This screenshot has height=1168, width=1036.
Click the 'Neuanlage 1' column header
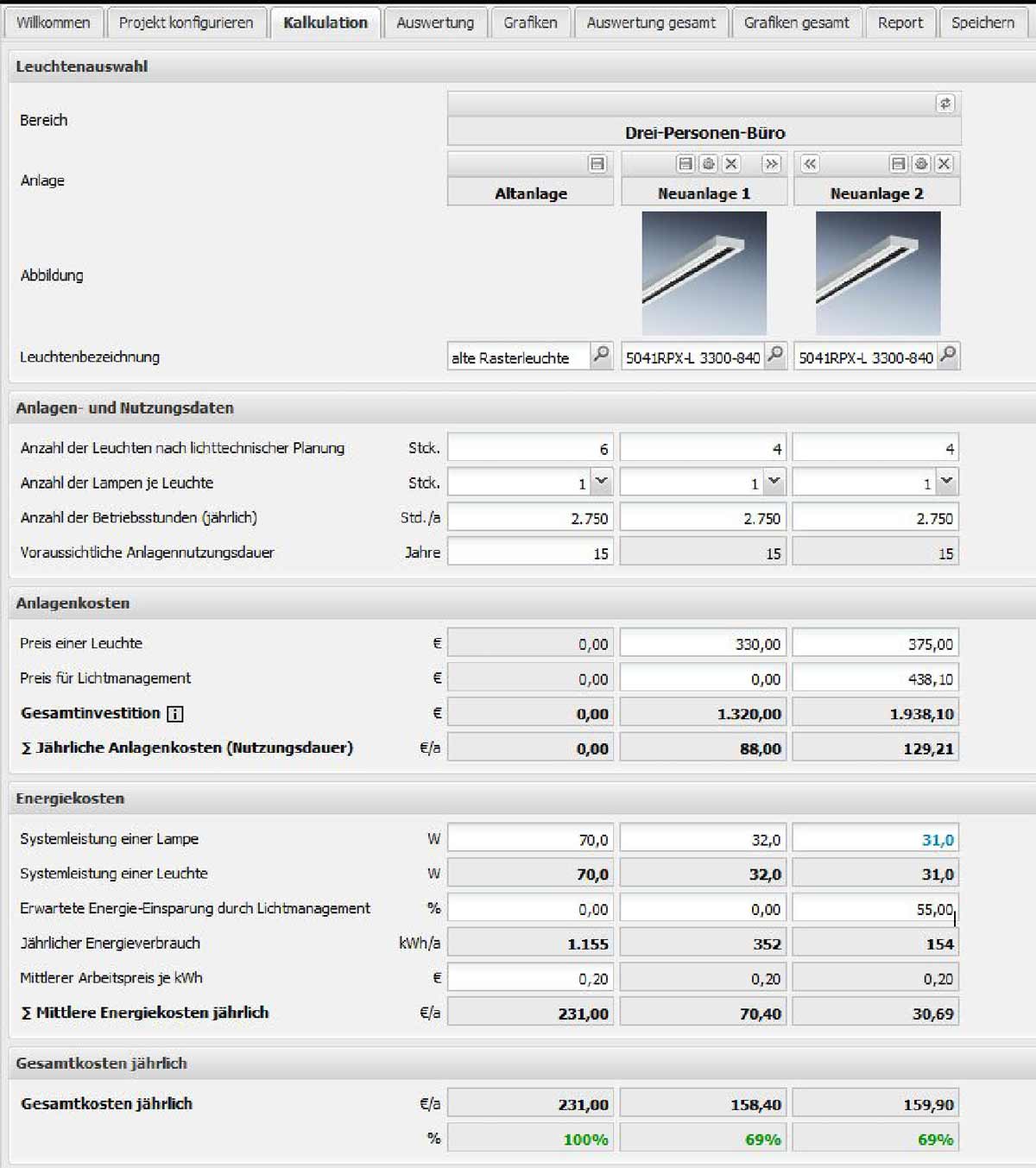(x=704, y=193)
